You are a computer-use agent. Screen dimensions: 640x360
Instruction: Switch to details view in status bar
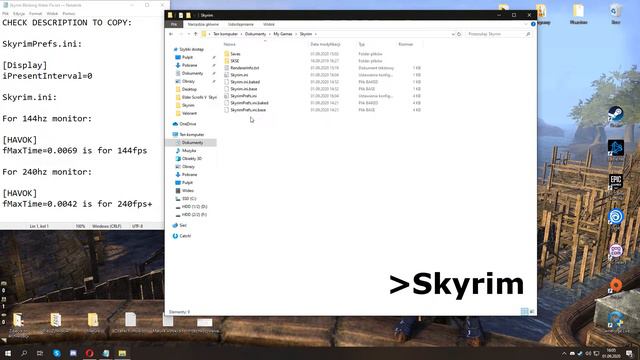coord(524,311)
